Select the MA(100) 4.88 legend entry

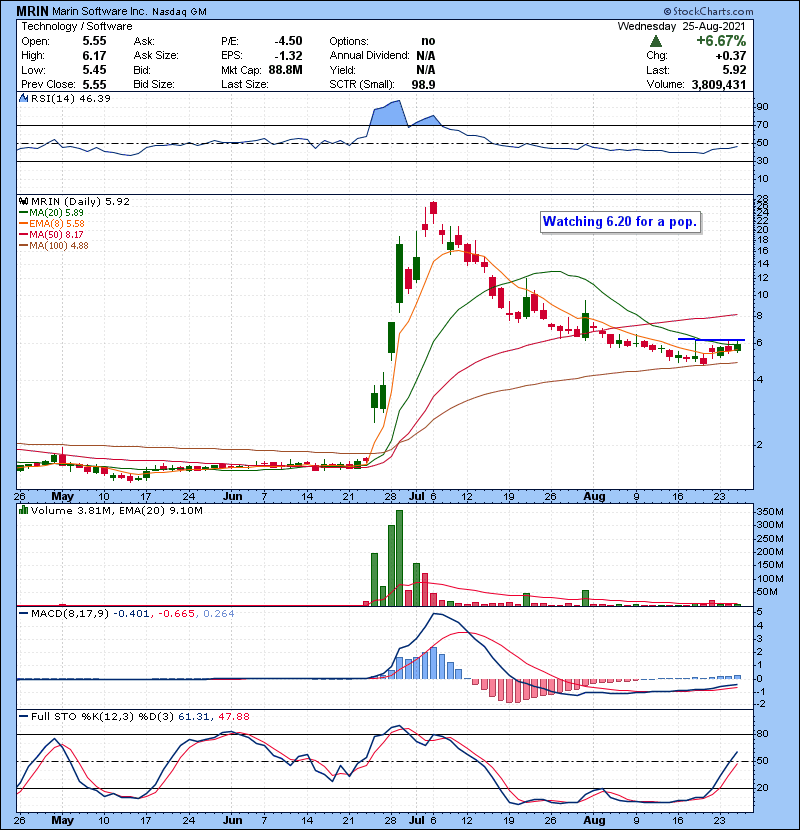click(53, 246)
